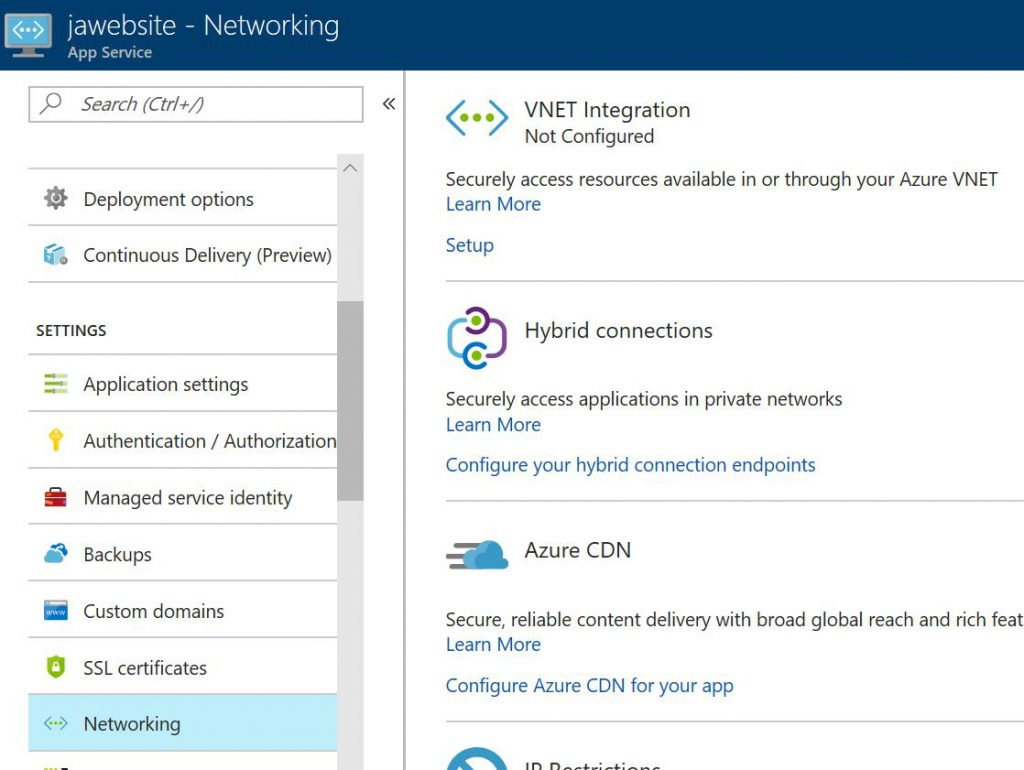This screenshot has width=1024, height=770.
Task: Click the Azure CDN heading
Action: [577, 550]
